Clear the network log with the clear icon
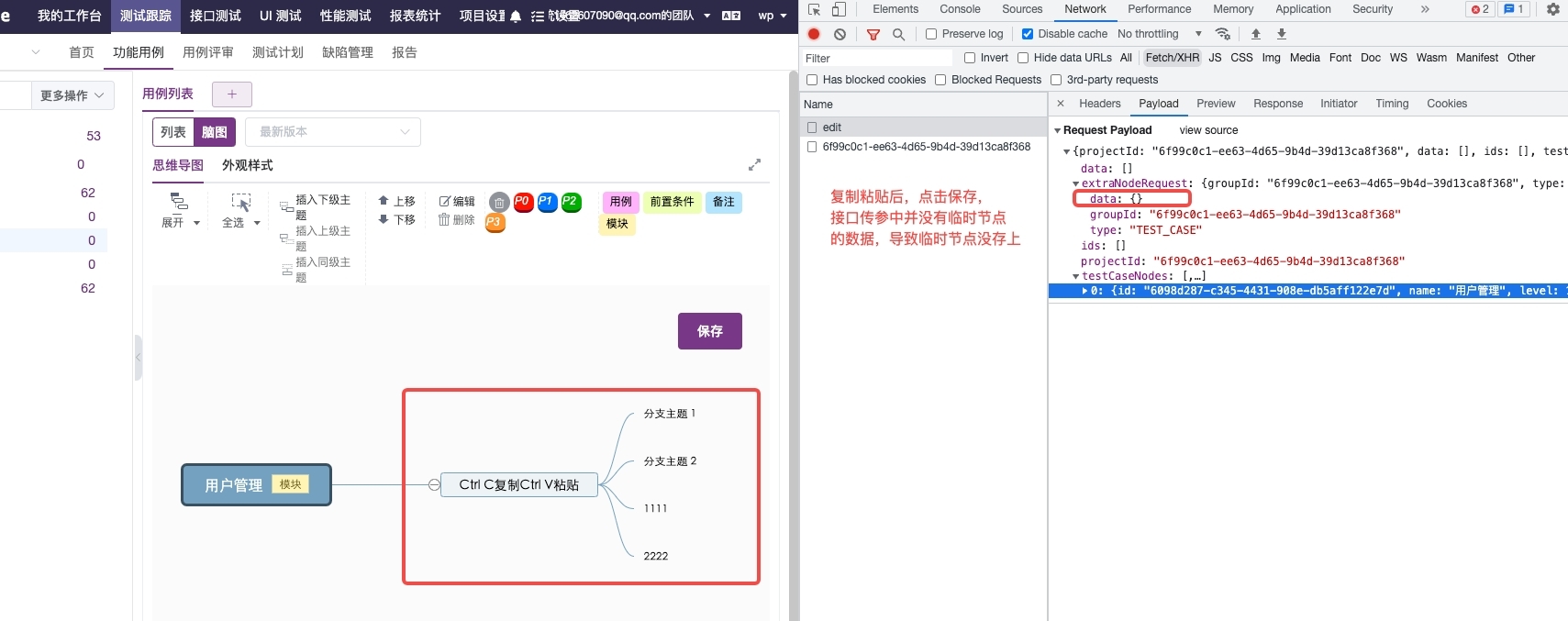Screen dimensions: 1568x621 840,34
